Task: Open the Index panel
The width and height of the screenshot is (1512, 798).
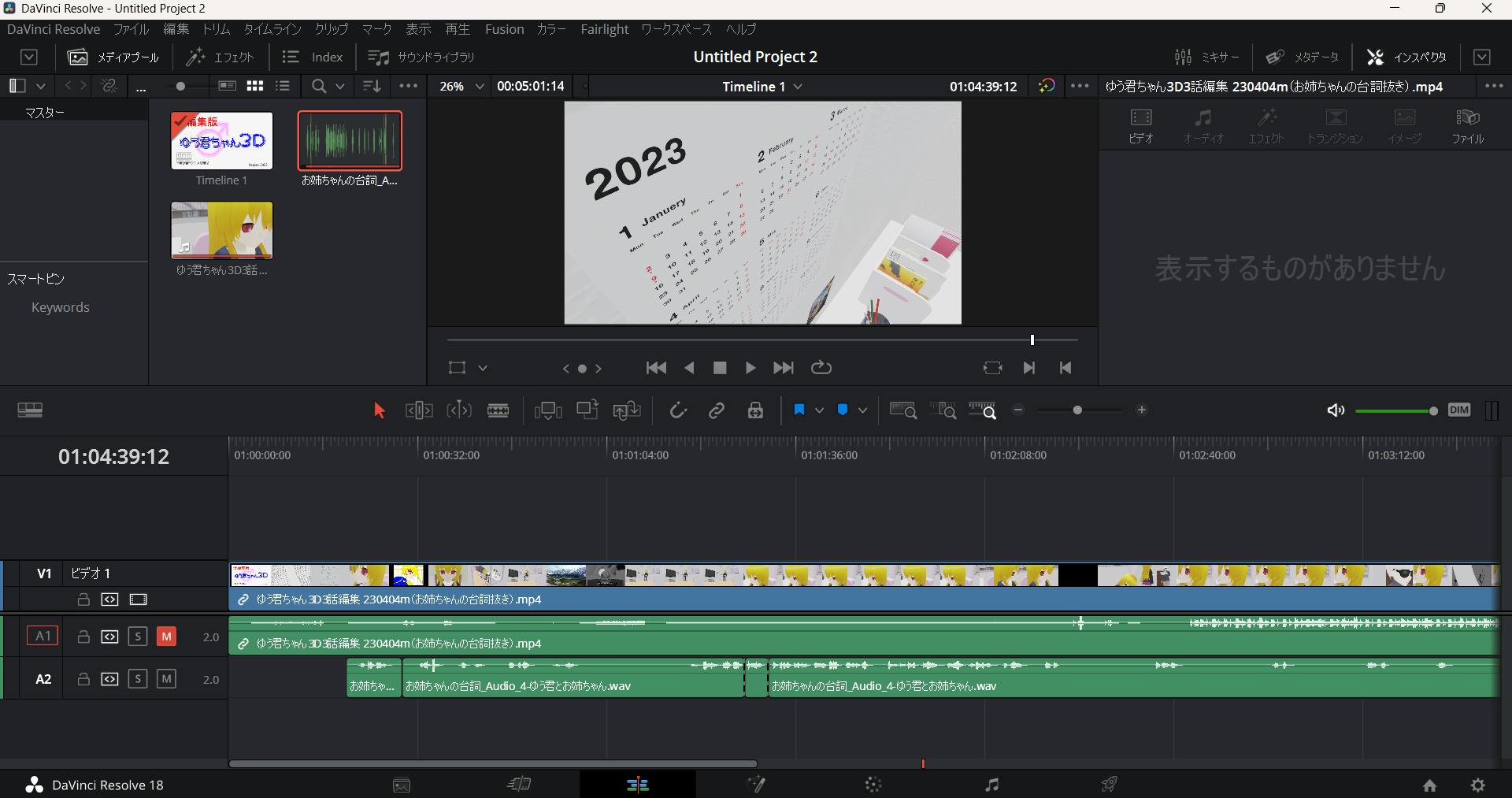Action: tap(313, 58)
